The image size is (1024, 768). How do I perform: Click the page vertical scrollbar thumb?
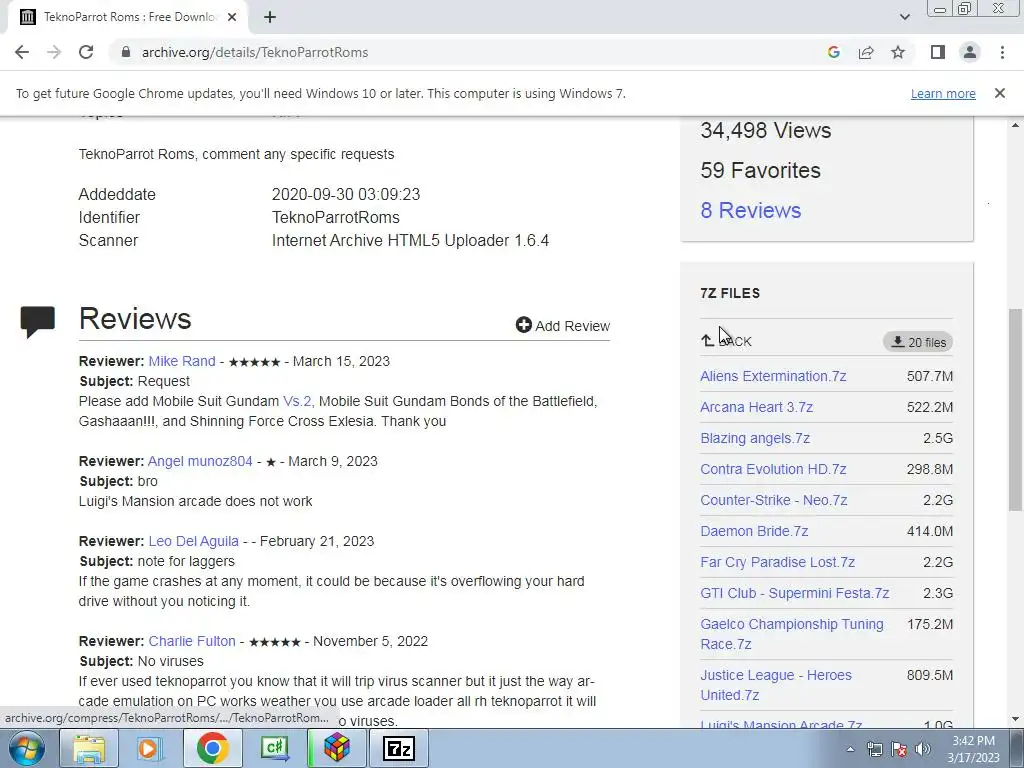pyautogui.click(x=1015, y=409)
